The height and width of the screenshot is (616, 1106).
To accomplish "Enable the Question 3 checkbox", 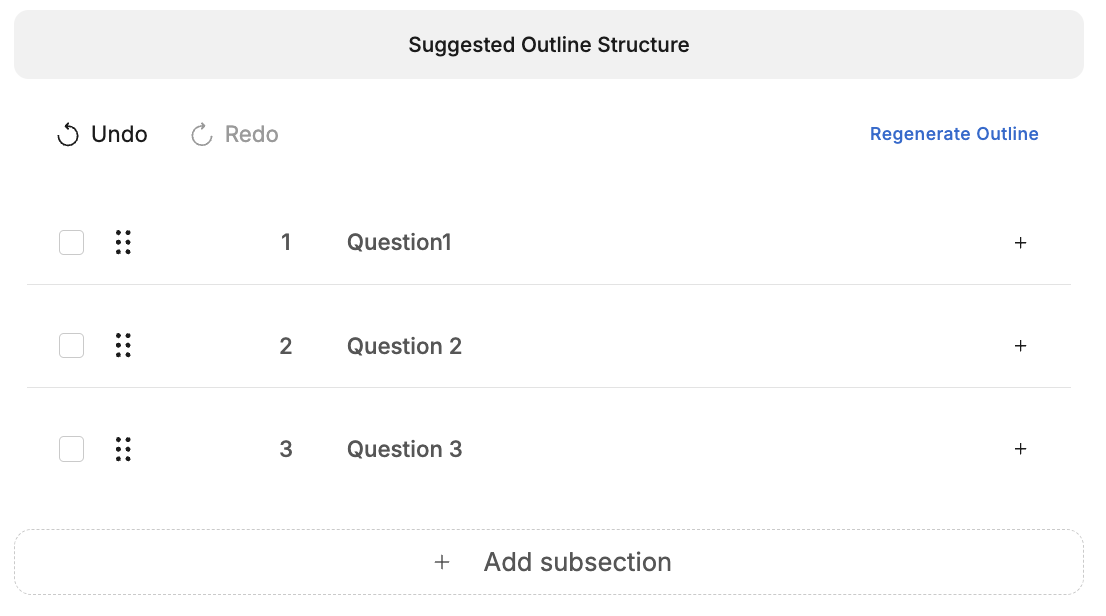I will pos(71,449).
